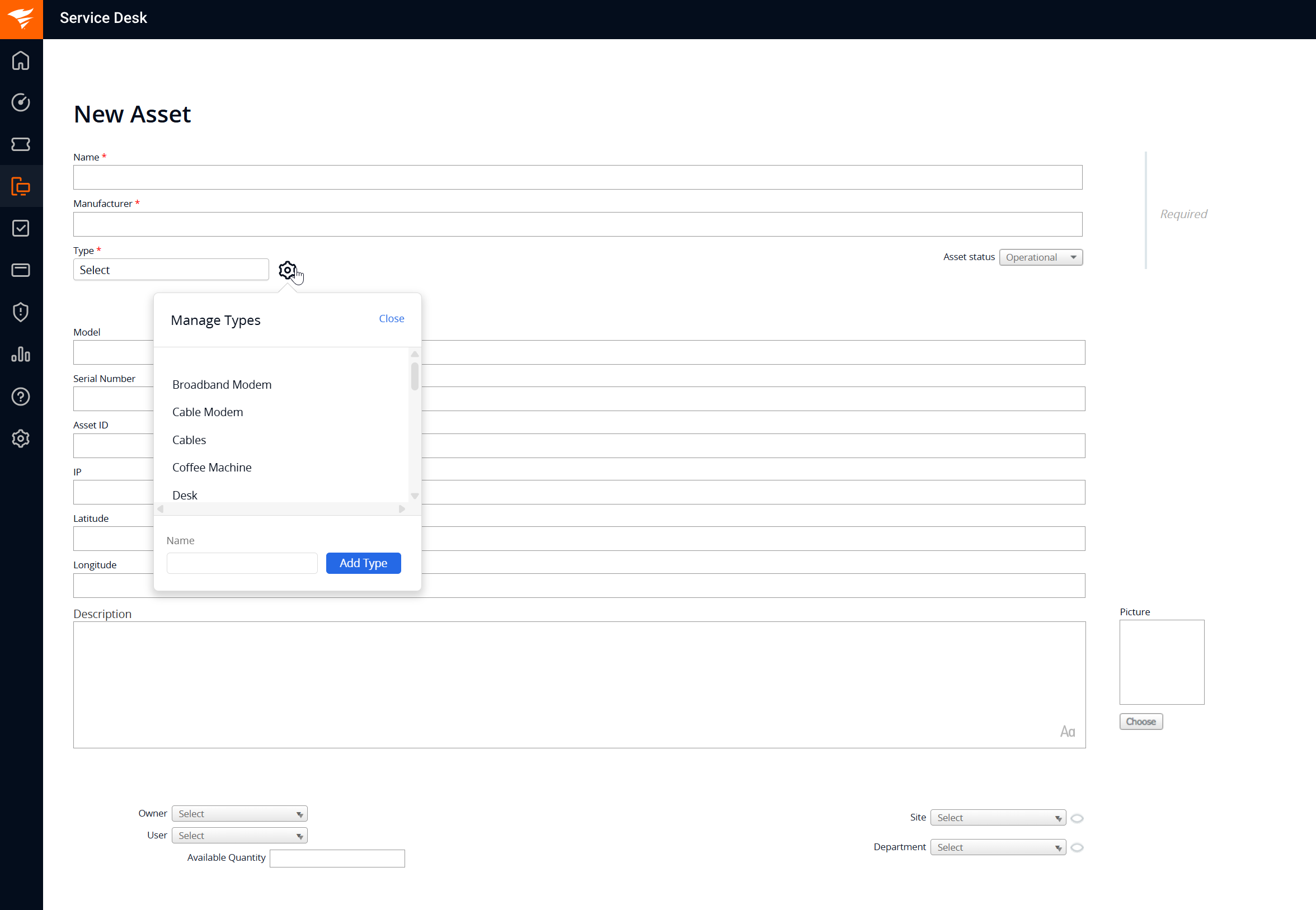Close the Manage Types popup via Close link
The width and height of the screenshot is (1316, 910).
pyautogui.click(x=391, y=319)
